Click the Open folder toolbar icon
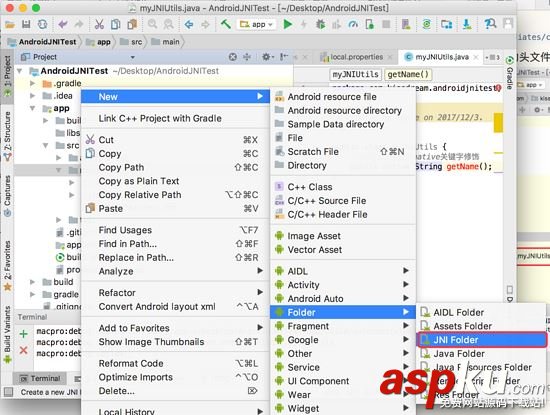The height and width of the screenshot is (415, 550). [x=9, y=24]
